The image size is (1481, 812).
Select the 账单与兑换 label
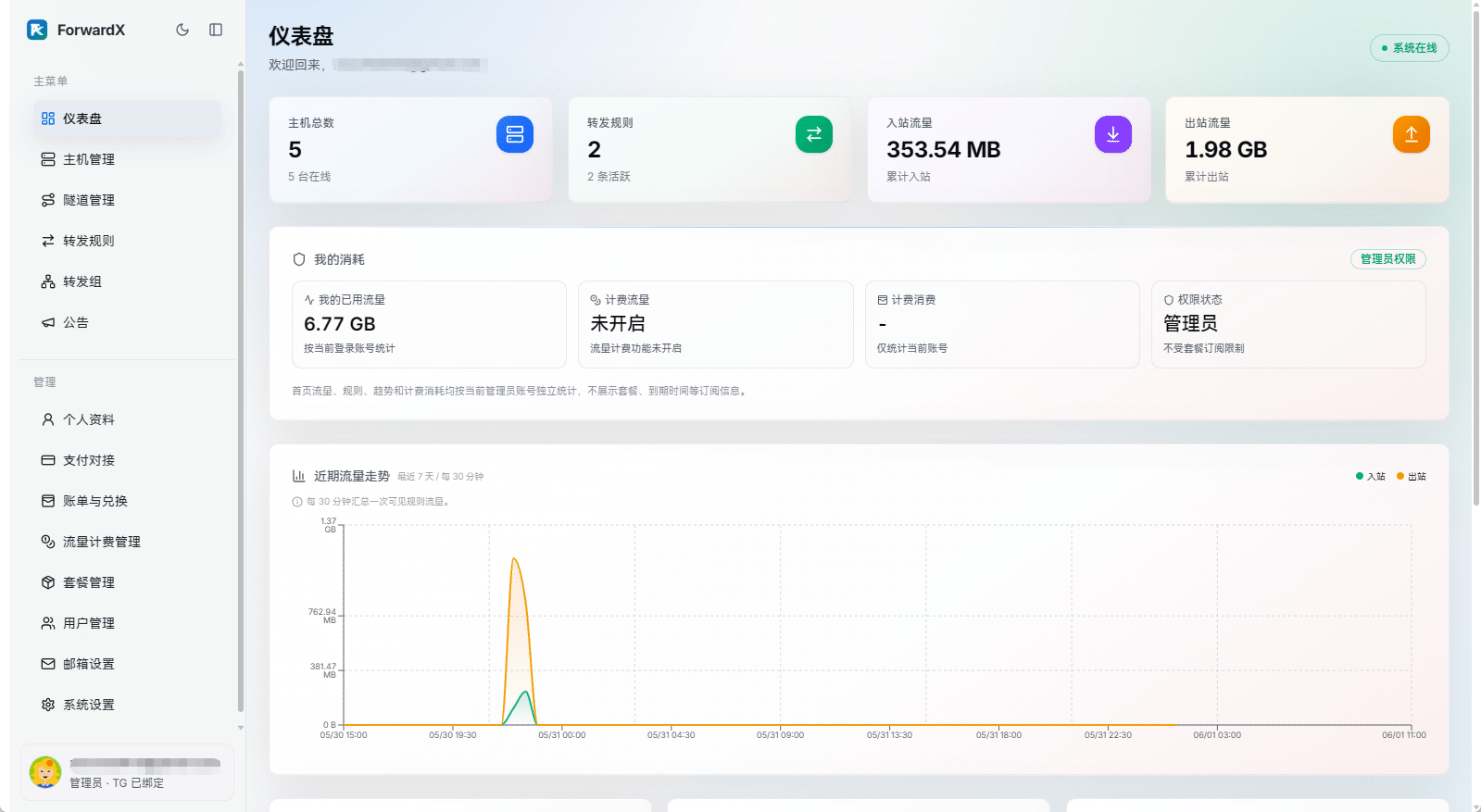point(95,501)
